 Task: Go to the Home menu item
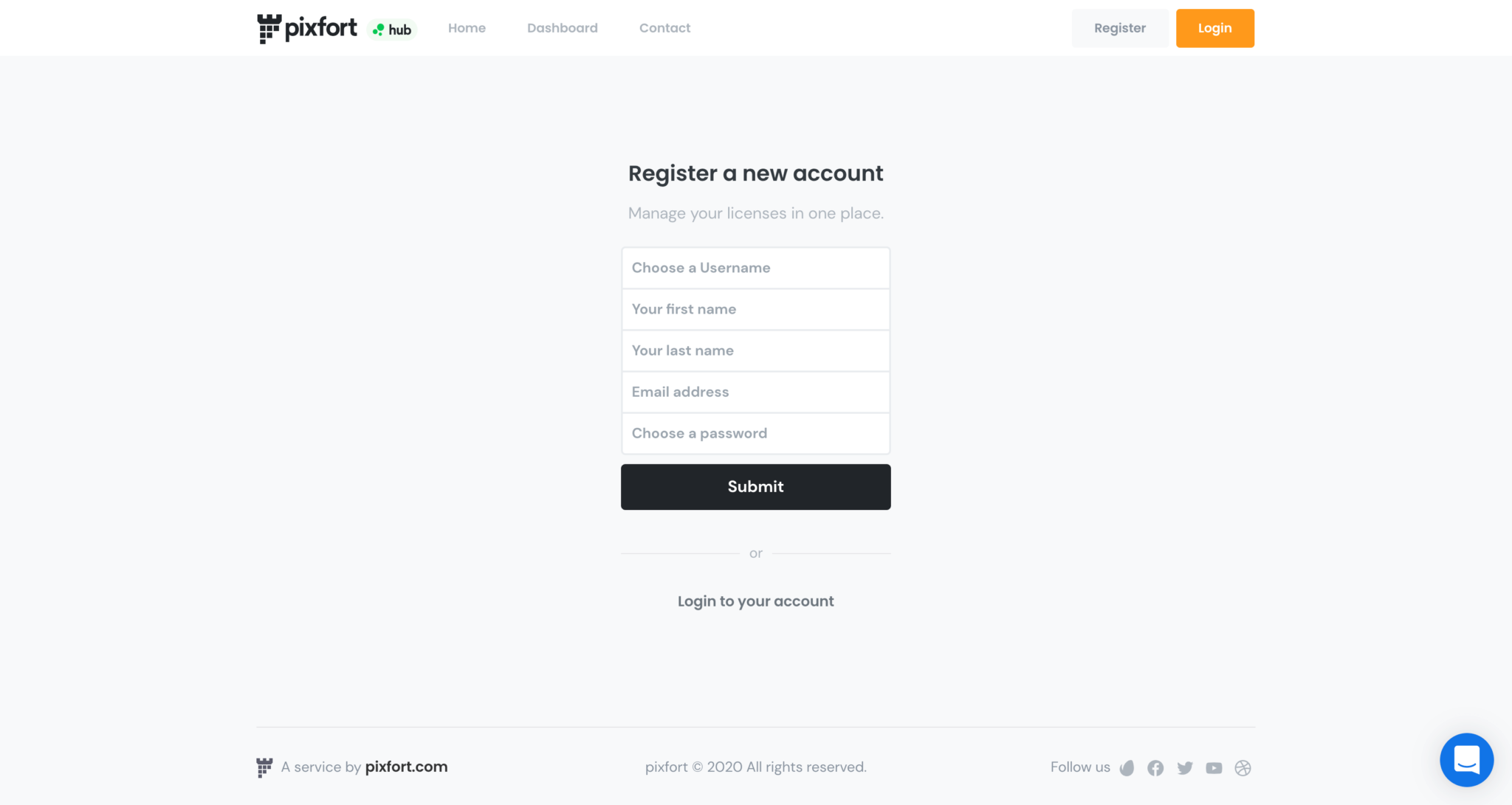point(467,27)
